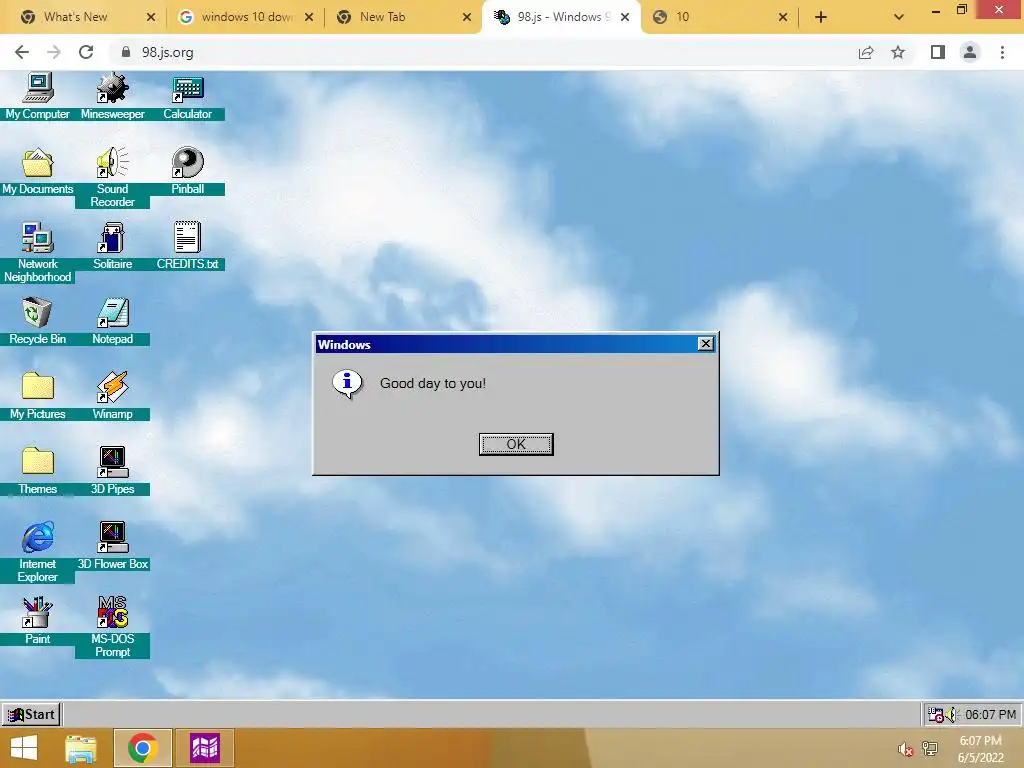Click the 06:07 PM clock in 98.js taskbar

click(x=990, y=714)
